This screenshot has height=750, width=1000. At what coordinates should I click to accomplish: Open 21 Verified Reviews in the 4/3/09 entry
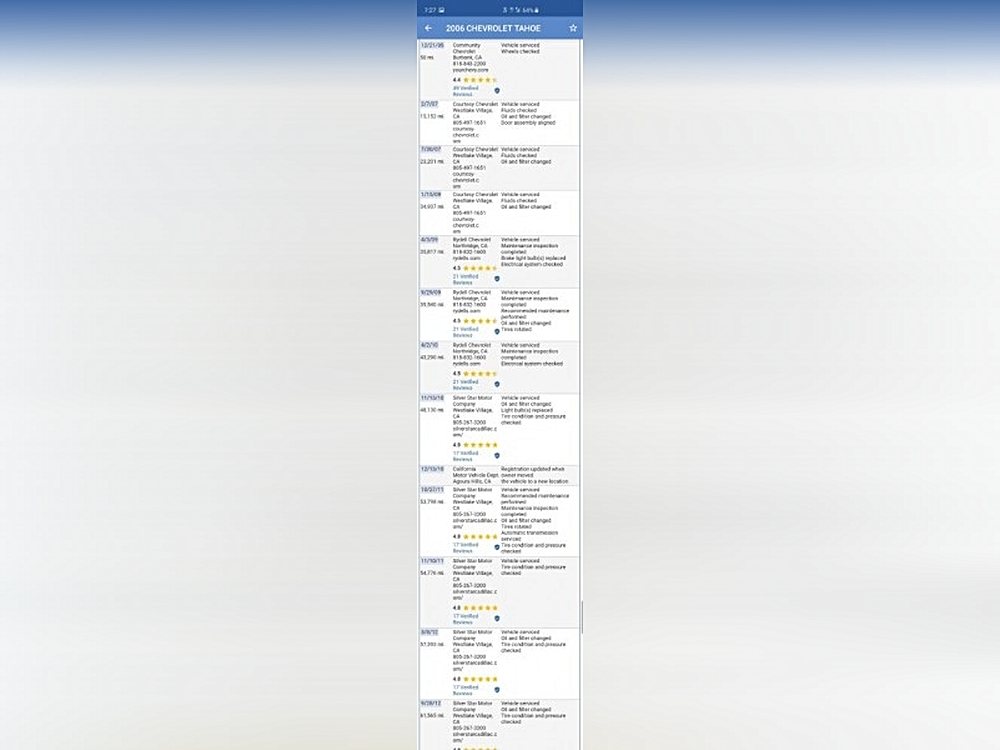point(465,279)
